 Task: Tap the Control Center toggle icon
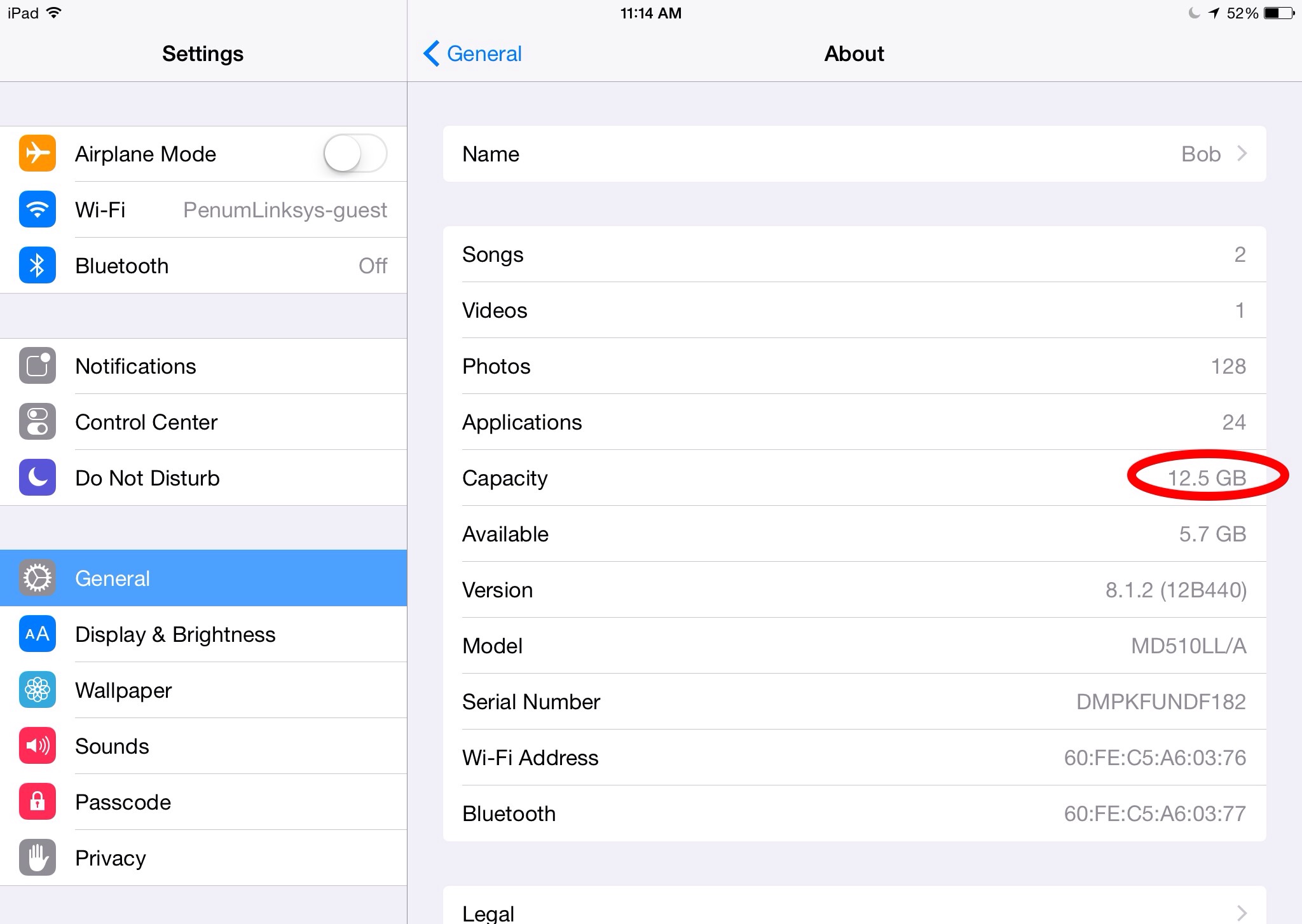coord(37,422)
